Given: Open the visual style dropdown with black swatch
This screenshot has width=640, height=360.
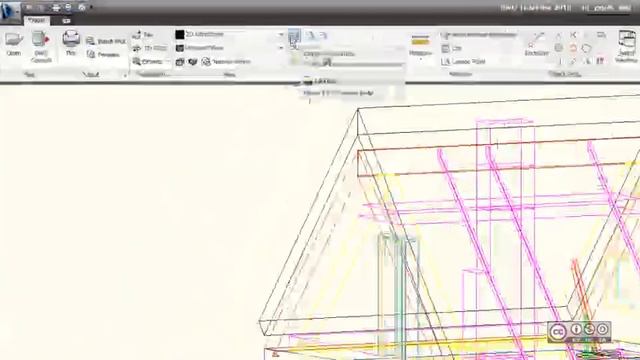Looking at the screenshot, I should pos(229,35).
